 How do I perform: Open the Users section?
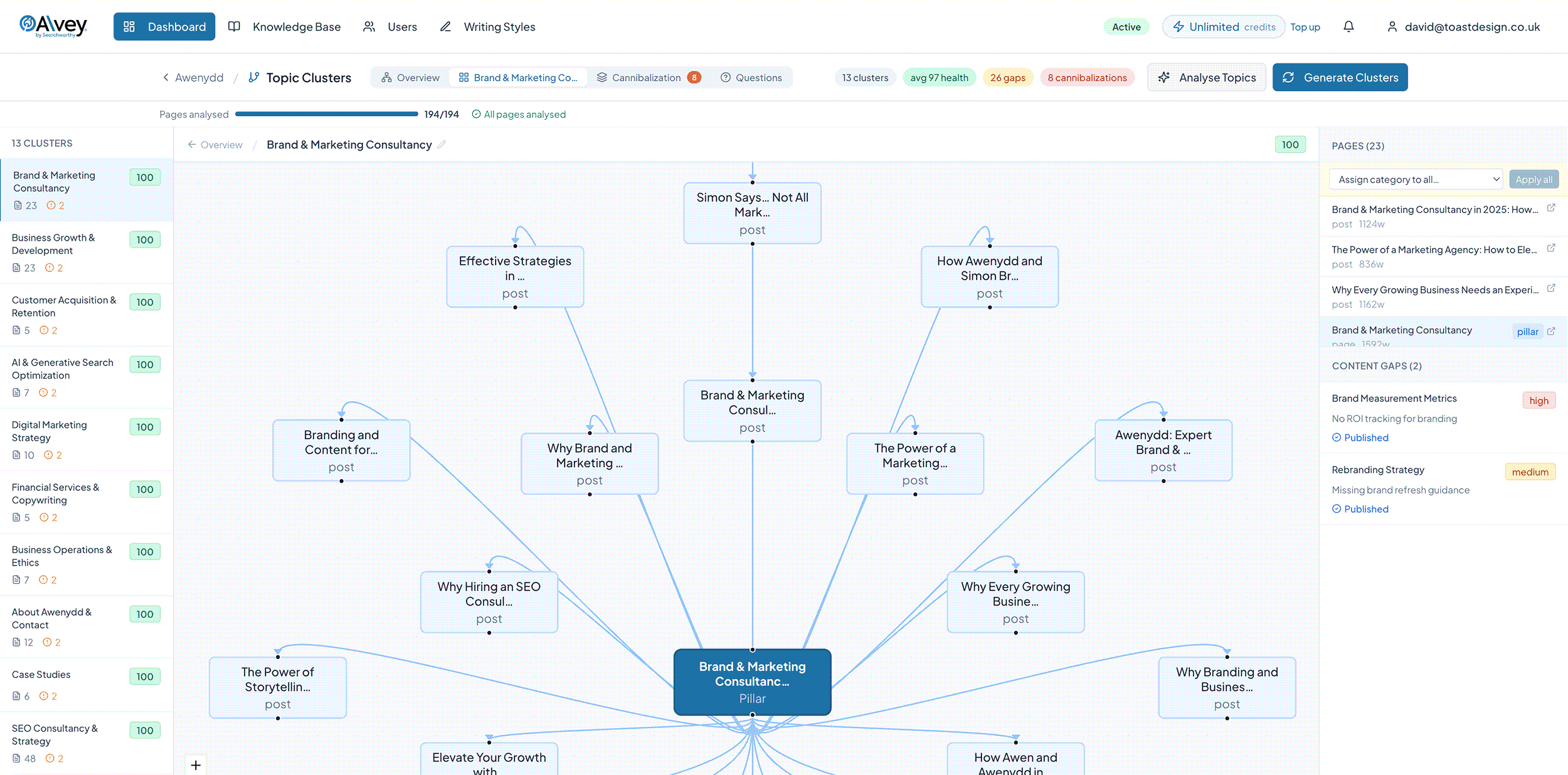389,26
